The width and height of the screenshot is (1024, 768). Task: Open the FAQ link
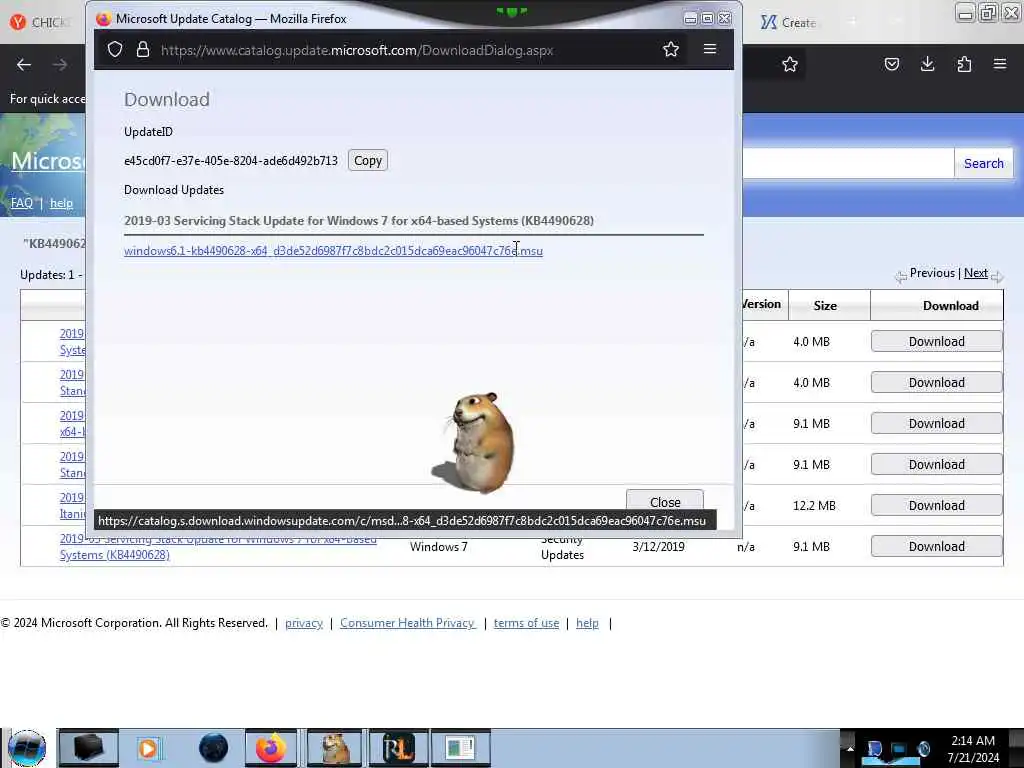pos(22,203)
